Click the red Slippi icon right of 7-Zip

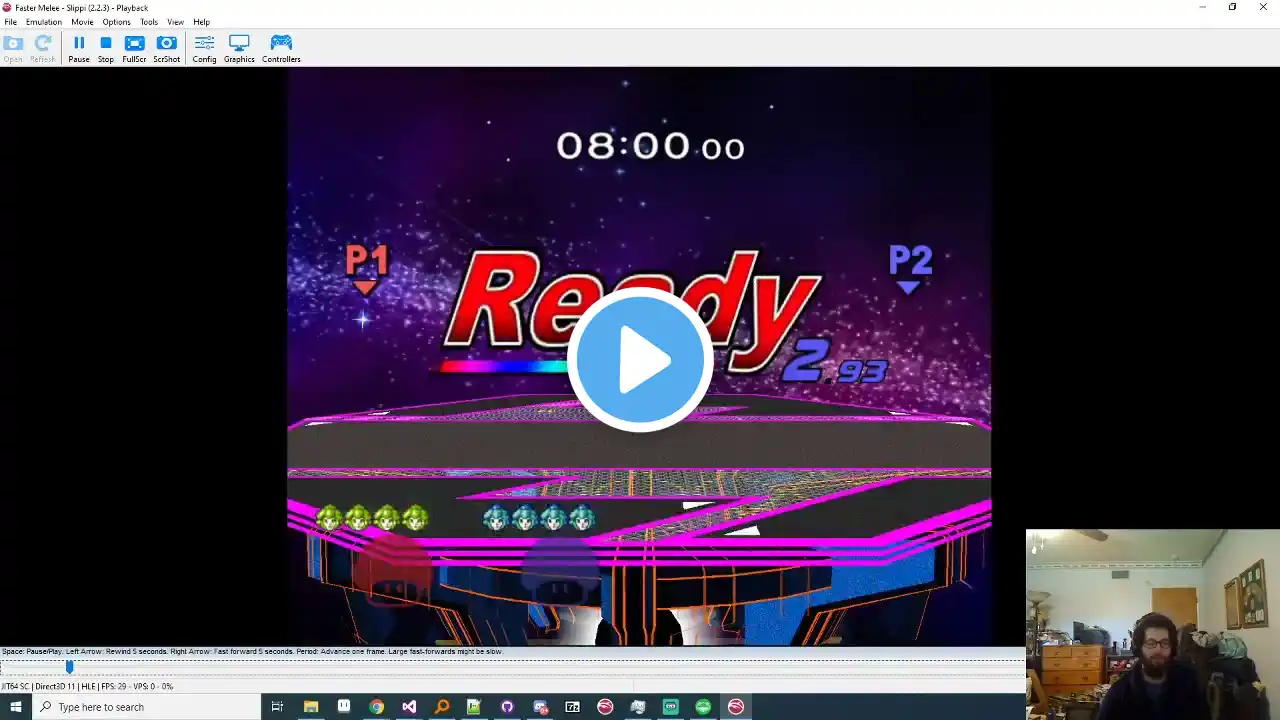tap(605, 707)
